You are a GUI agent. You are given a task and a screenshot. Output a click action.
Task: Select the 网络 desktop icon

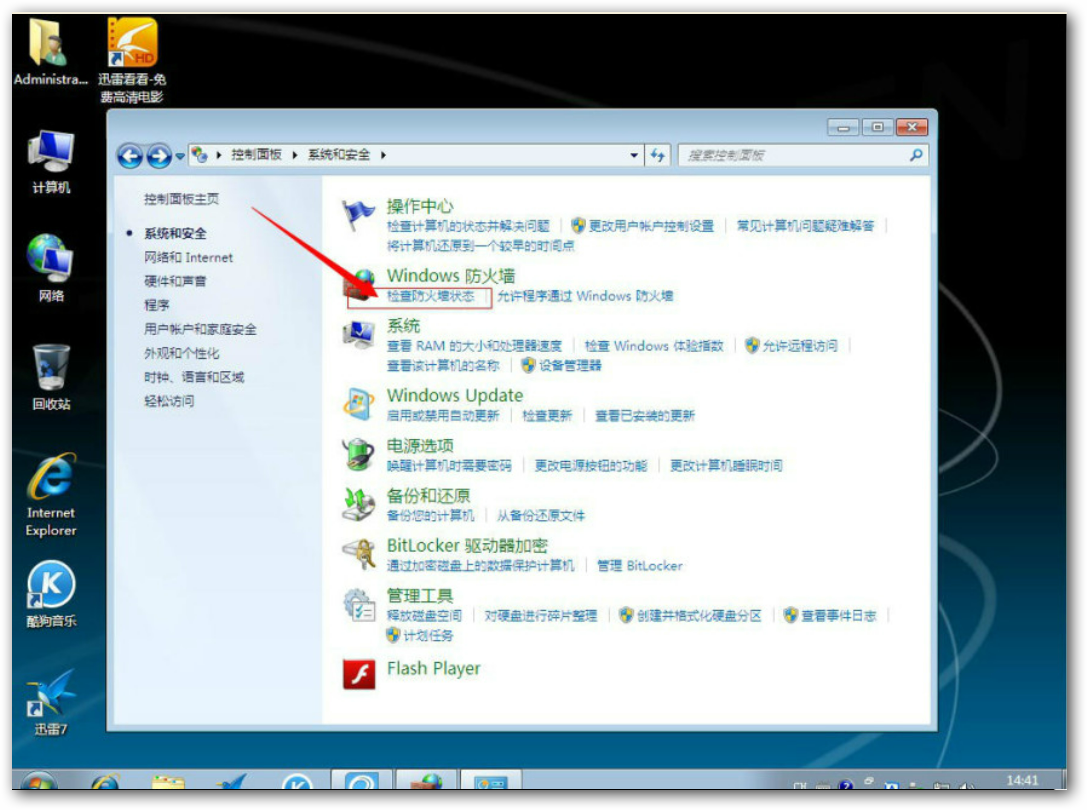(51, 269)
